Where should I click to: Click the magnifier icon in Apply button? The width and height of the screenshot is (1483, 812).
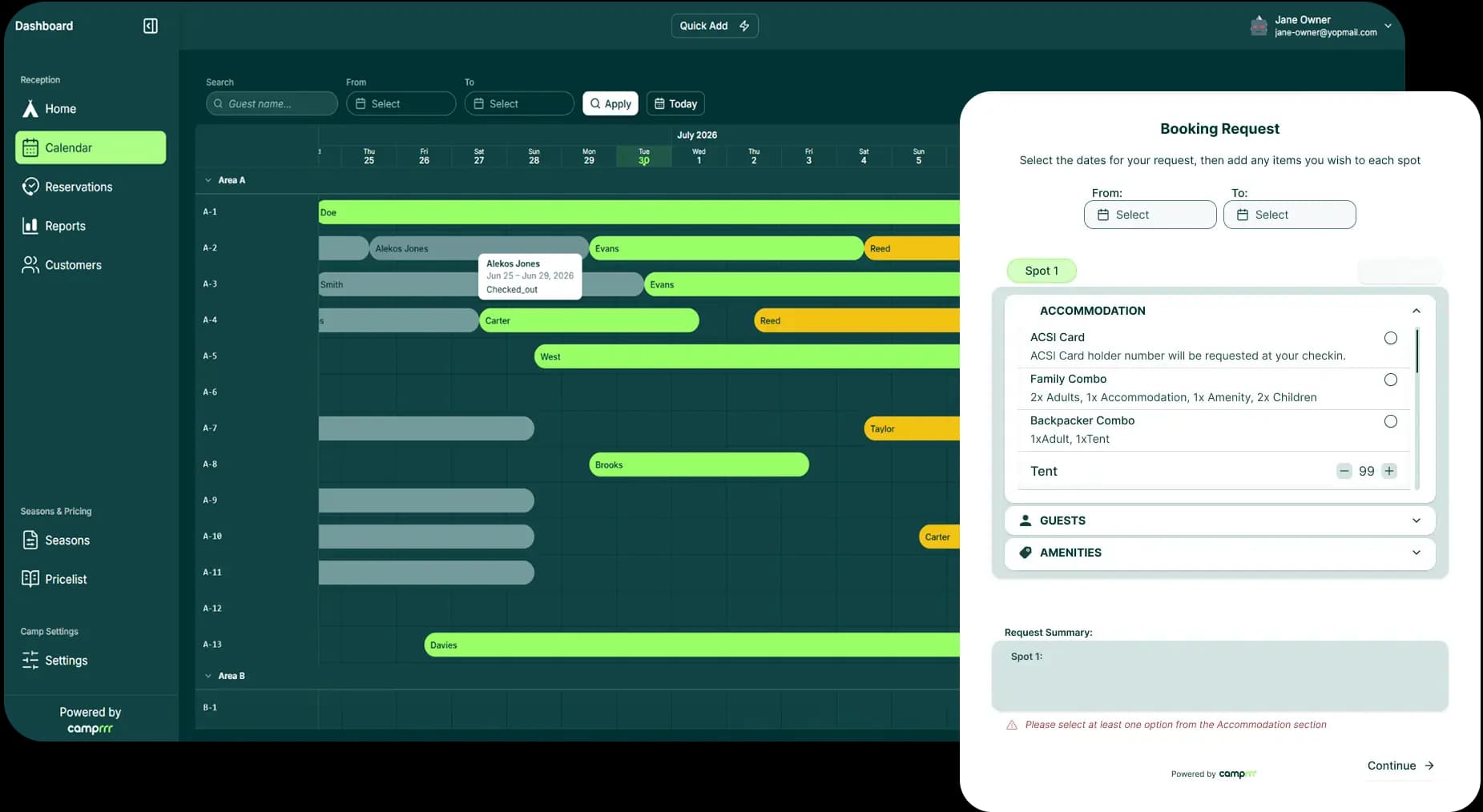pos(595,103)
